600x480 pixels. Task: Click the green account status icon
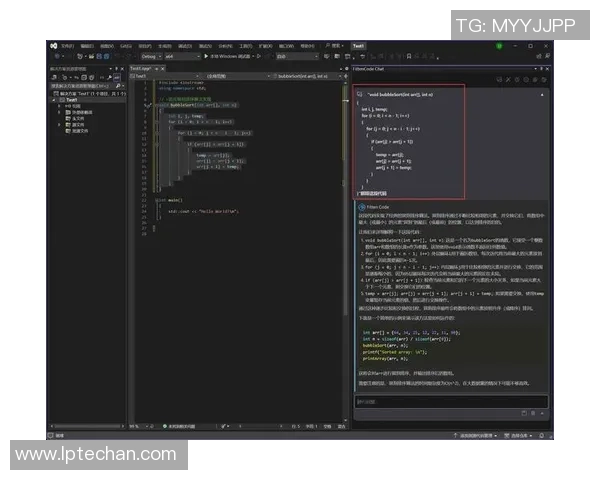tap(499, 46)
